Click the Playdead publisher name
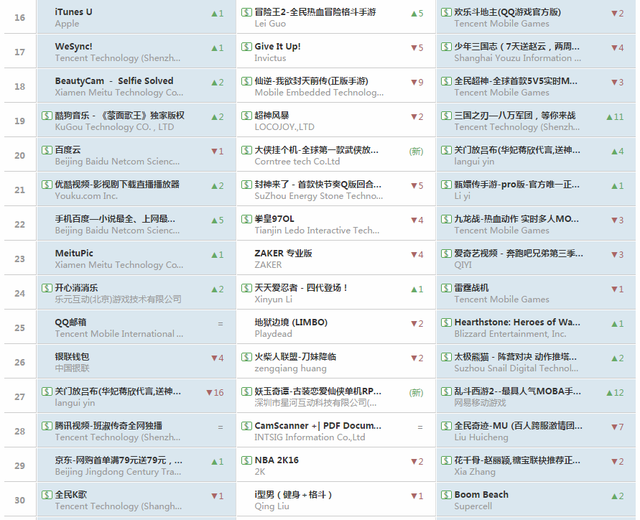Screen dimensions: 640x520 [273, 334]
